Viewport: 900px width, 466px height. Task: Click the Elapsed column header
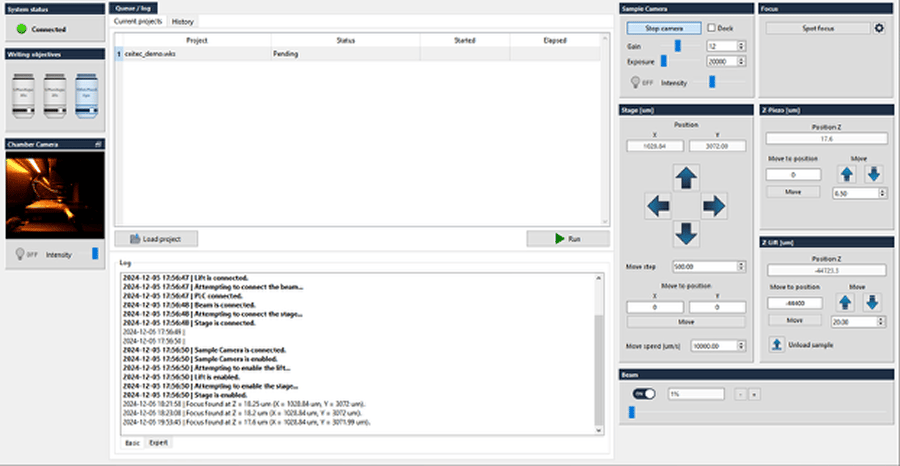[x=555, y=40]
